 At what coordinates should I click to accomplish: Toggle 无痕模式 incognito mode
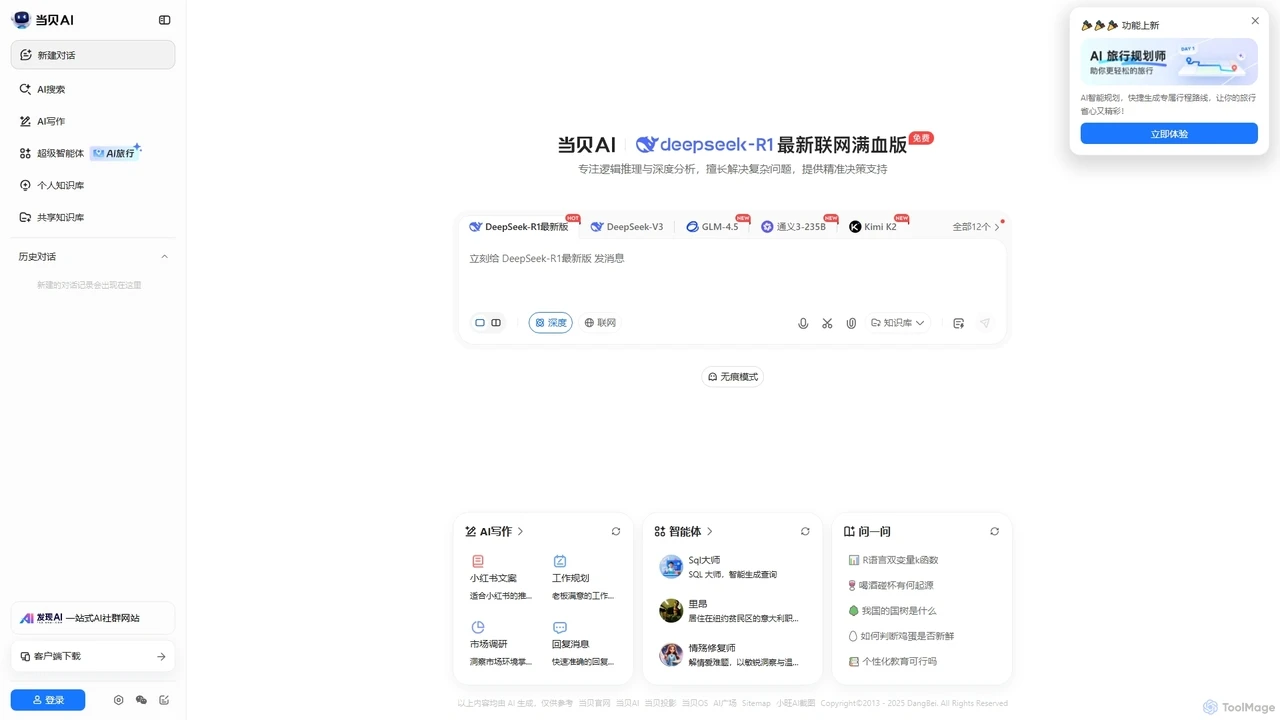(733, 377)
